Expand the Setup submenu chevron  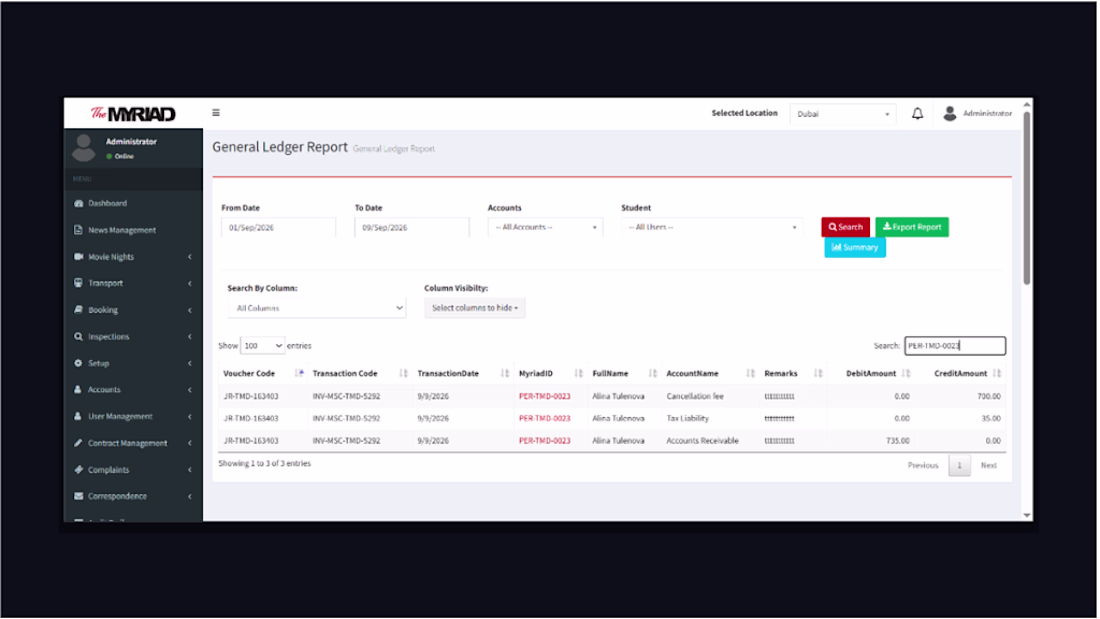(189, 363)
